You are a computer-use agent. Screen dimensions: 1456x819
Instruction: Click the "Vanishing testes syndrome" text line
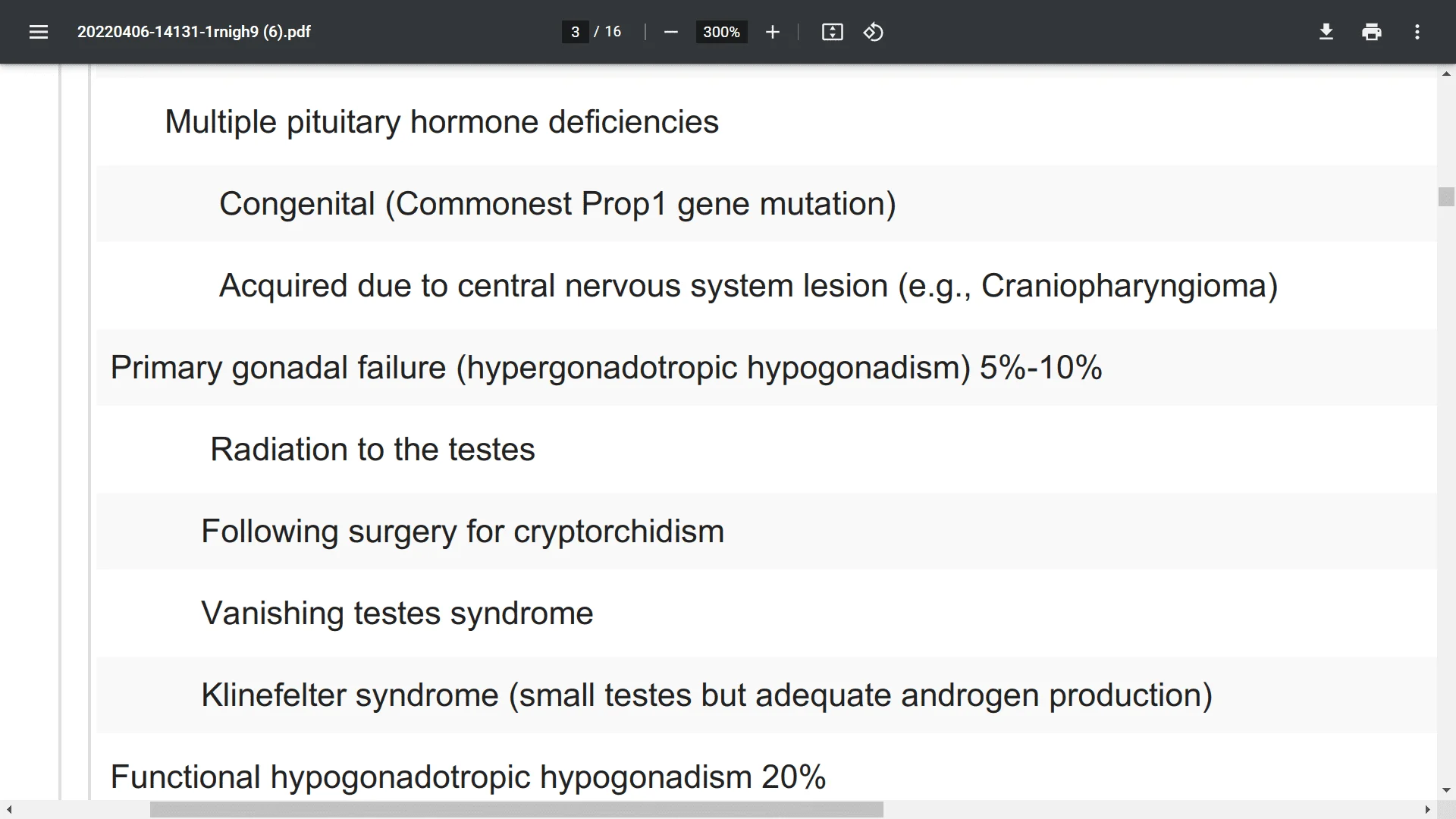point(397,613)
